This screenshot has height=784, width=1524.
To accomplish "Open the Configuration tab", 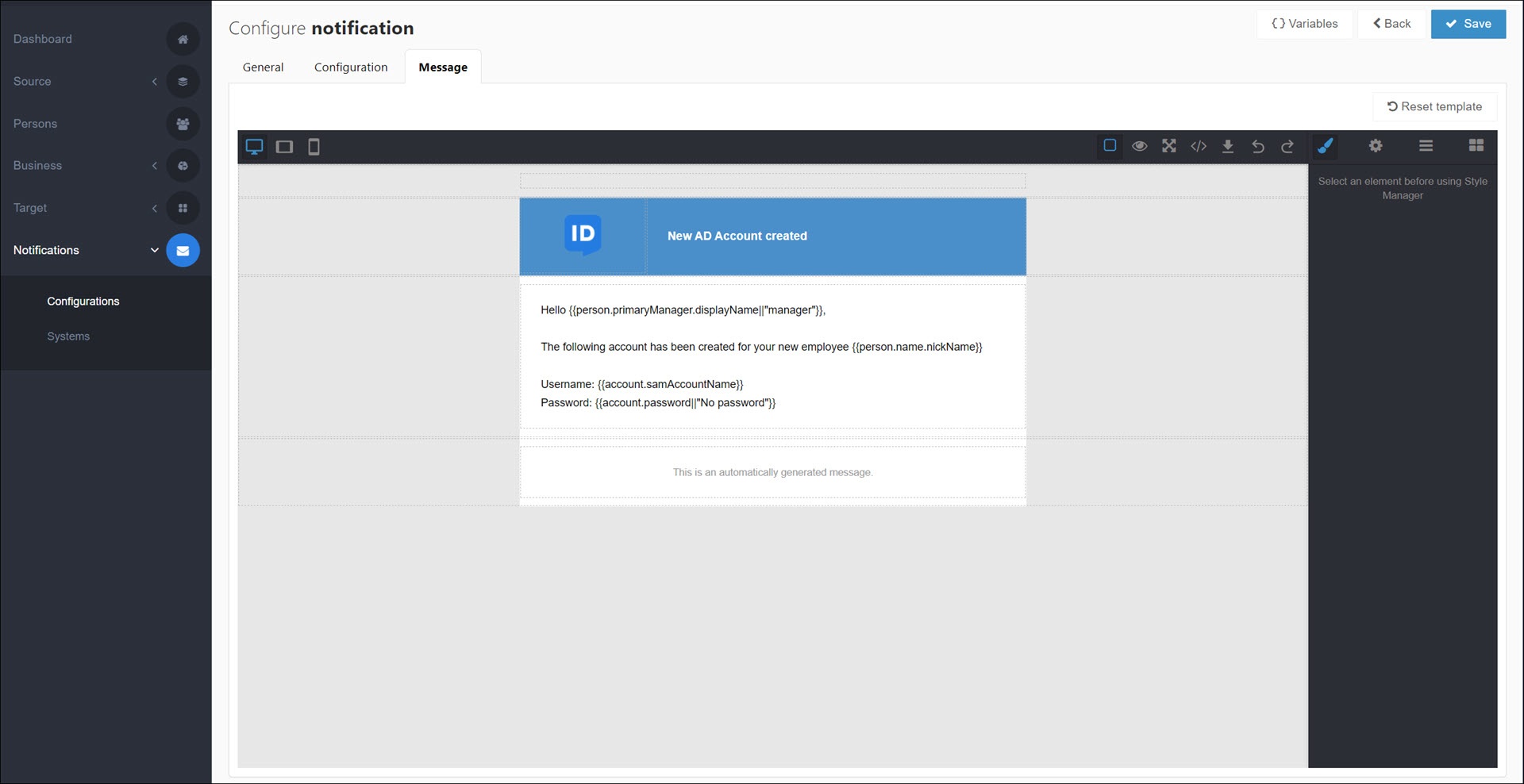I will (351, 67).
